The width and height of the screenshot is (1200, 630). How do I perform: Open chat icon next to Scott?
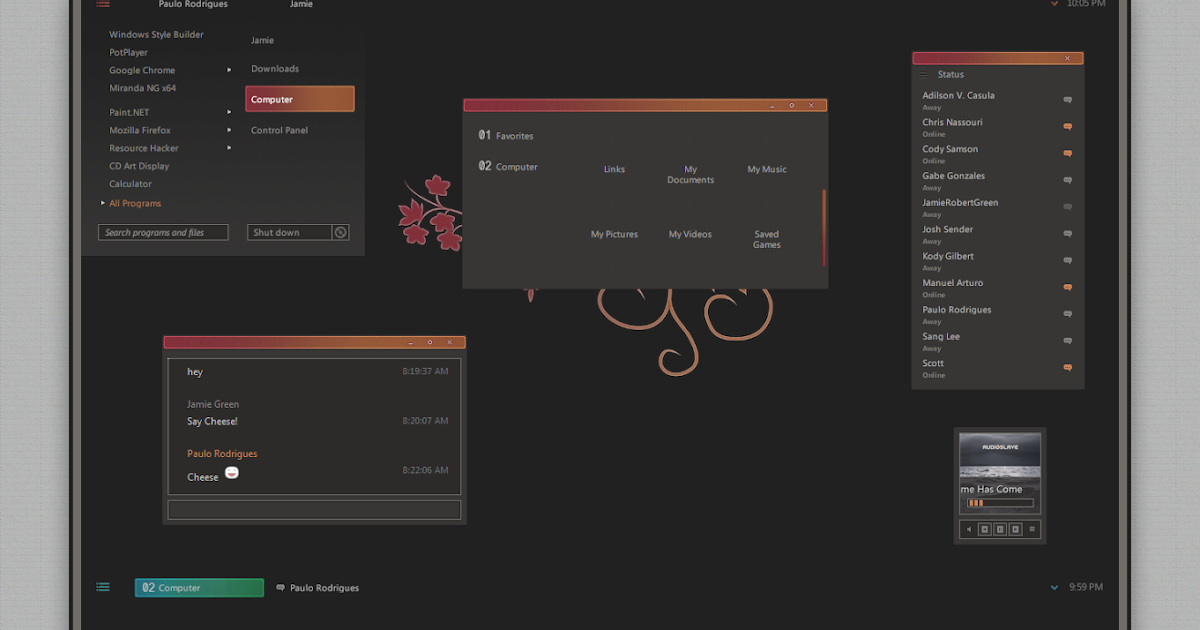pos(1068,368)
